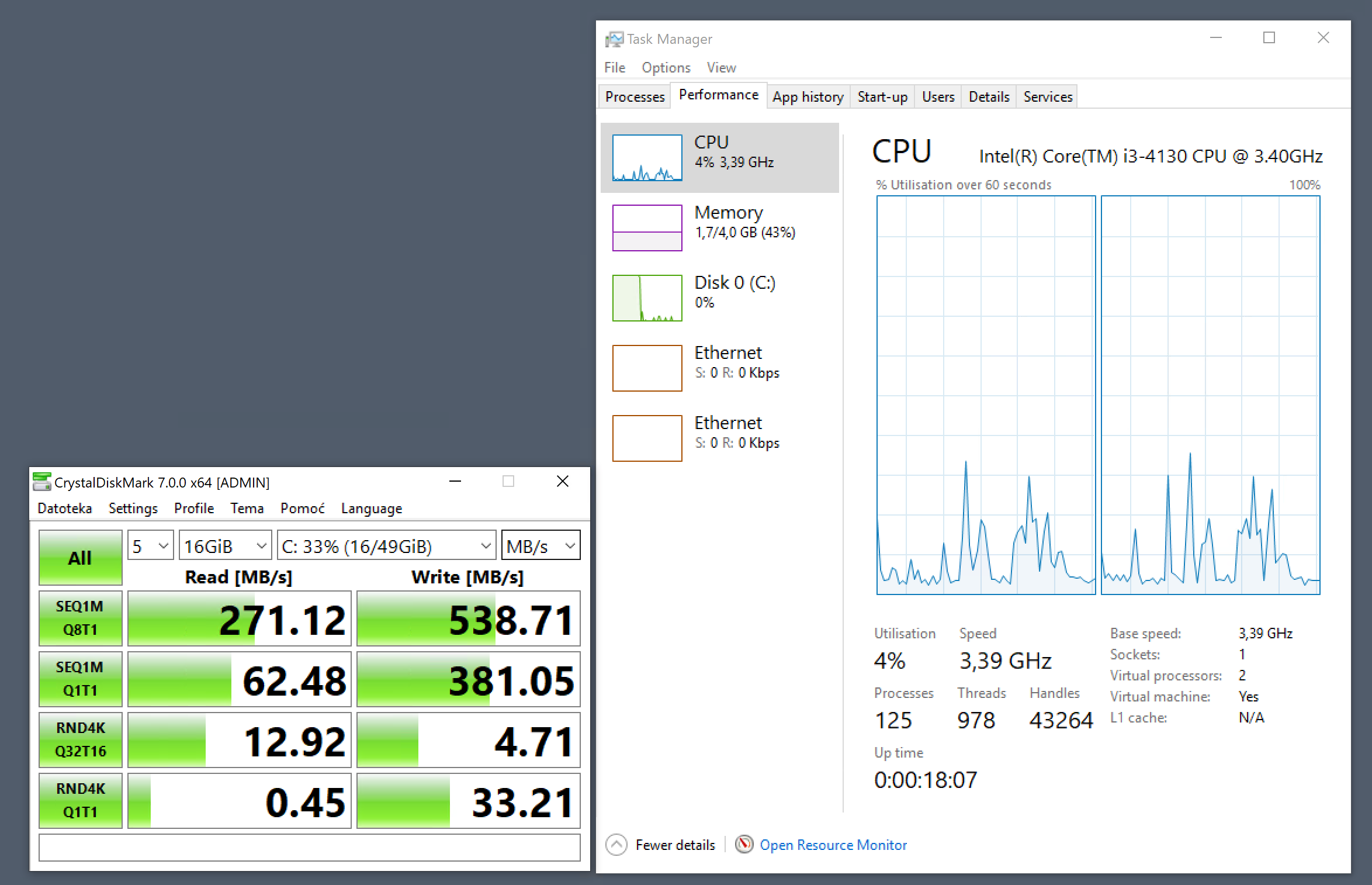This screenshot has width=1372, height=885.
Task: Open the C: drive selection dropdown
Action: 387,545
